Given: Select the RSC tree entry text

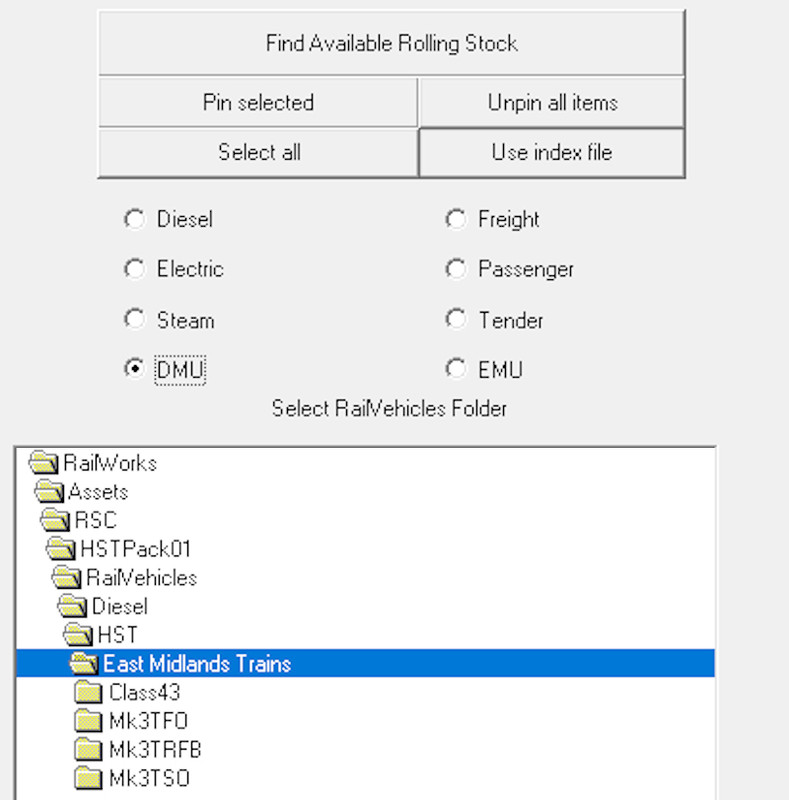Looking at the screenshot, I should pos(95,520).
